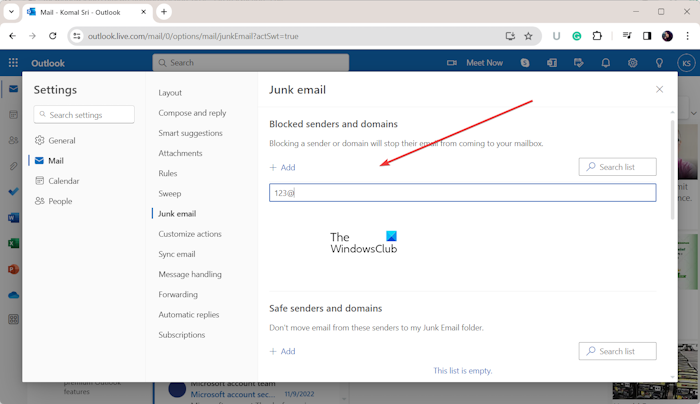The height and width of the screenshot is (404, 700).
Task: Click the lightbulb tips icon
Action: coord(659,63)
